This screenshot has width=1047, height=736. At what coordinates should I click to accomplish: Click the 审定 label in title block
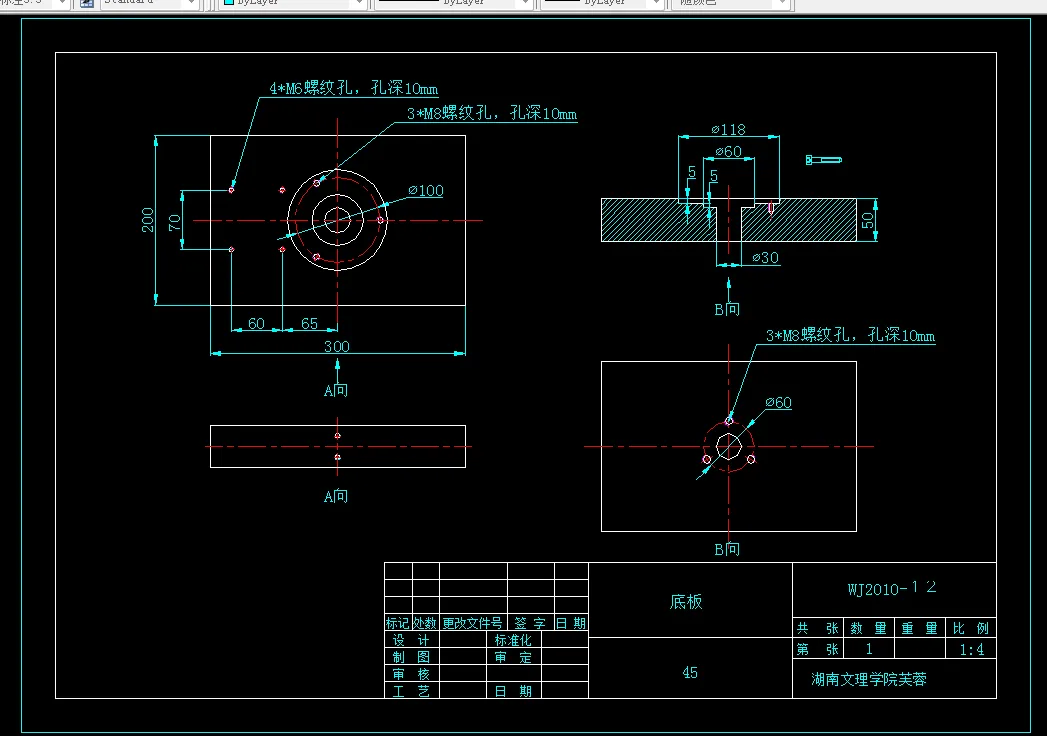point(513,657)
